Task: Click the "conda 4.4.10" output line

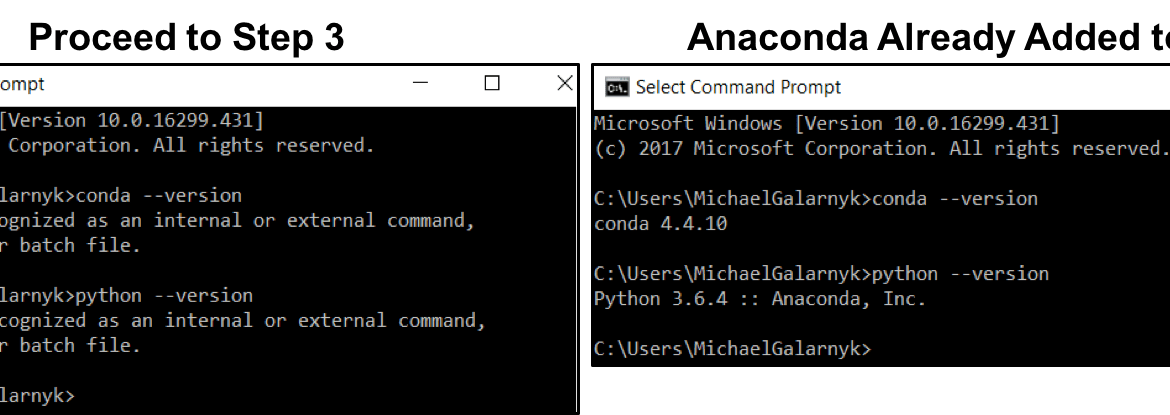Action: tap(660, 224)
